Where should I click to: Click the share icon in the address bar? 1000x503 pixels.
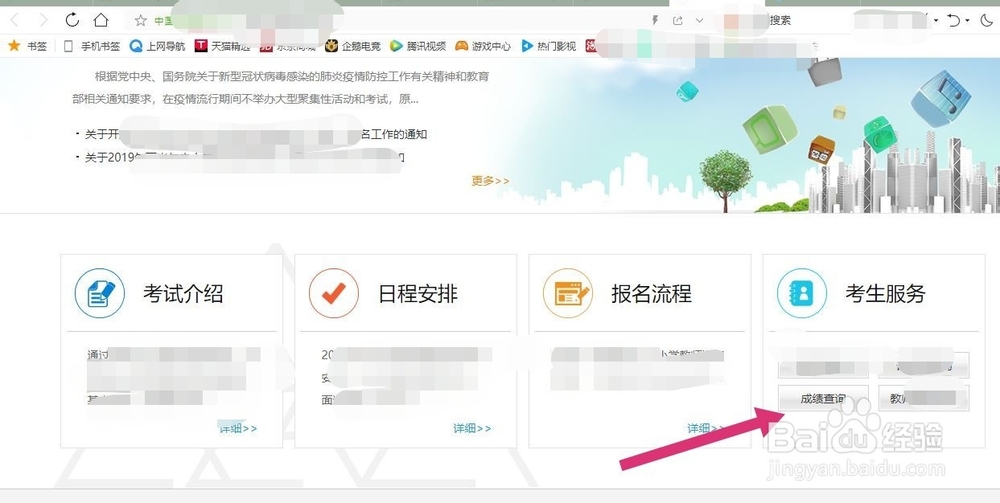[x=677, y=20]
